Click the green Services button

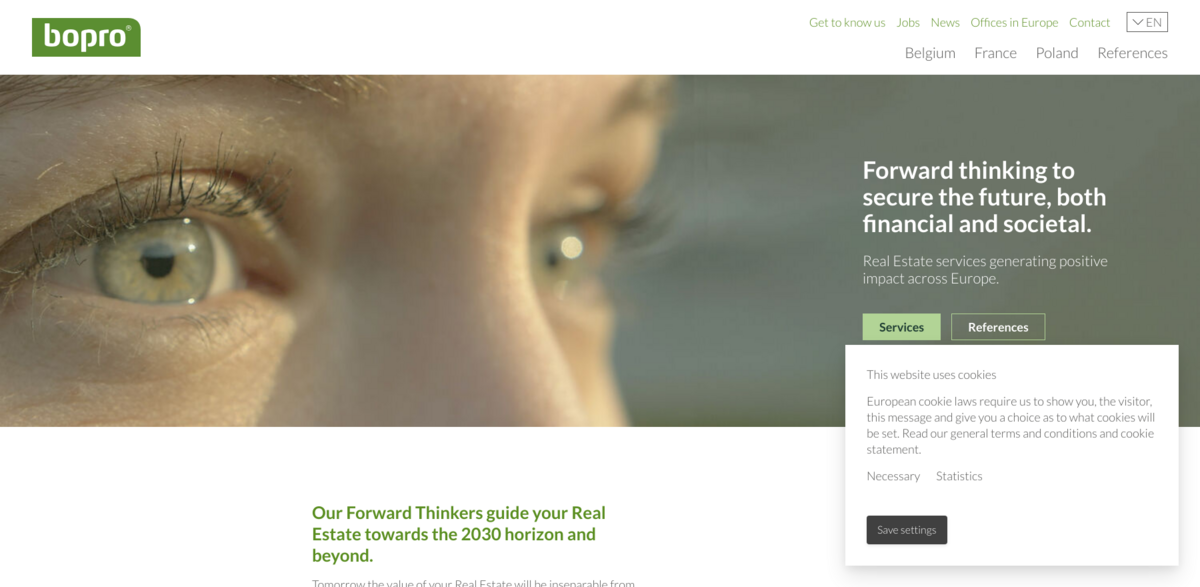tap(901, 327)
